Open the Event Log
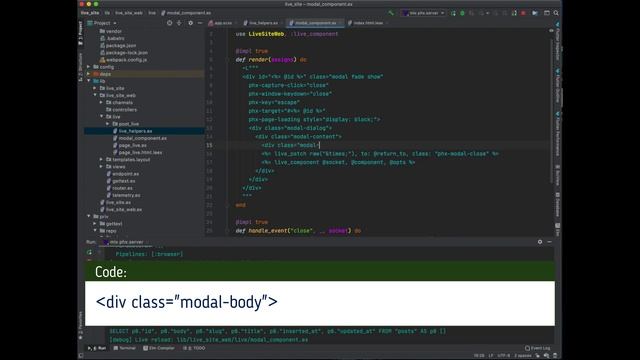This screenshot has width=640, height=360. 538,348
